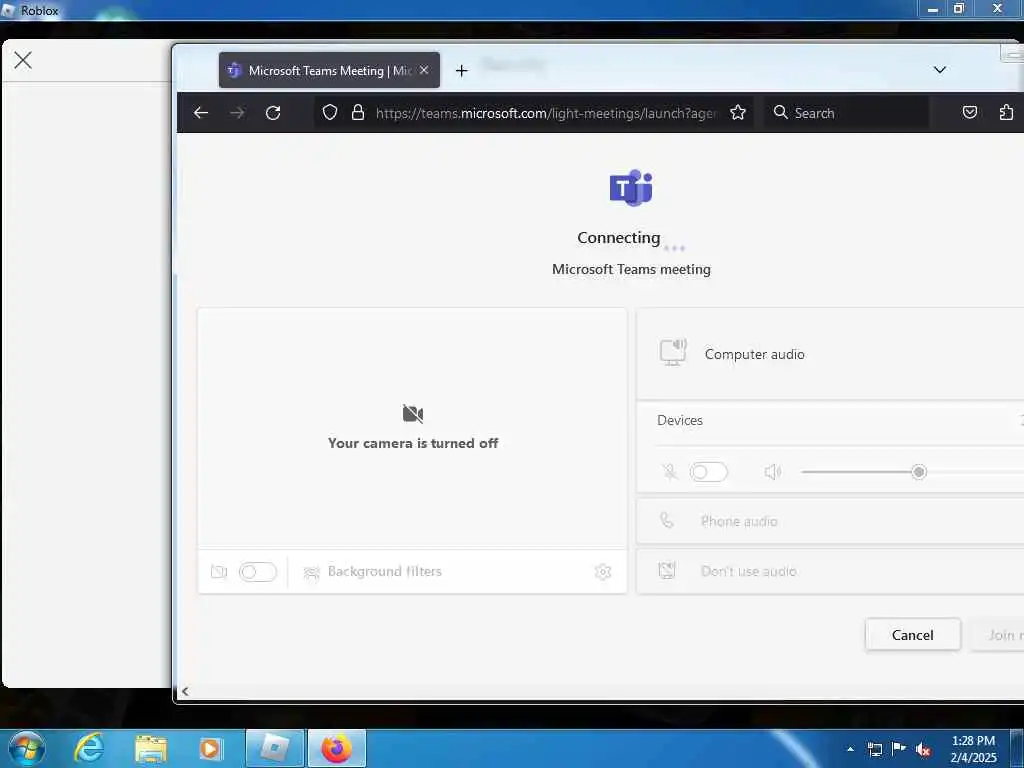1024x768 pixels.
Task: Close the Microsoft Teams Meeting tab
Action: (x=424, y=70)
